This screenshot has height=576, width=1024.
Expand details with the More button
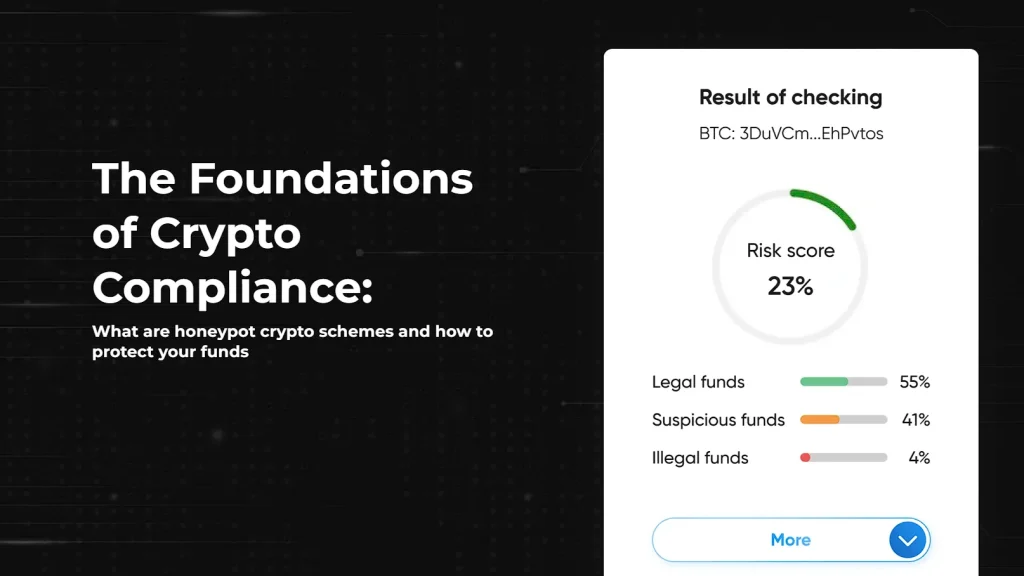(791, 540)
